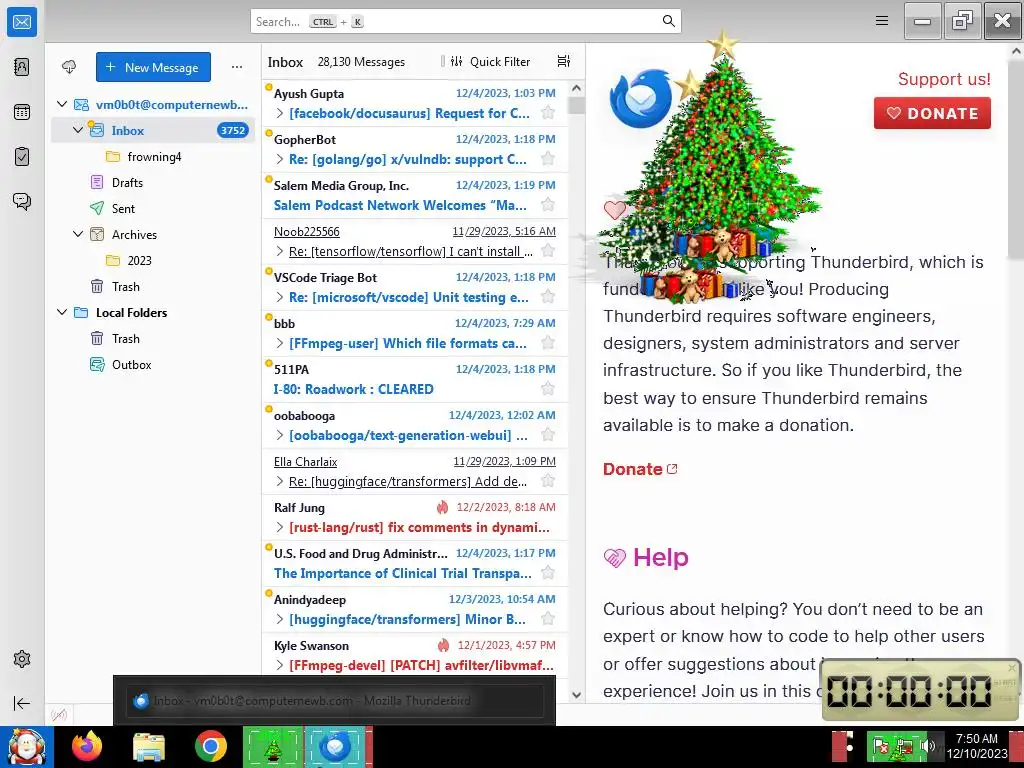The width and height of the screenshot is (1024, 768).
Task: Click the New Message button
Action: point(153,67)
